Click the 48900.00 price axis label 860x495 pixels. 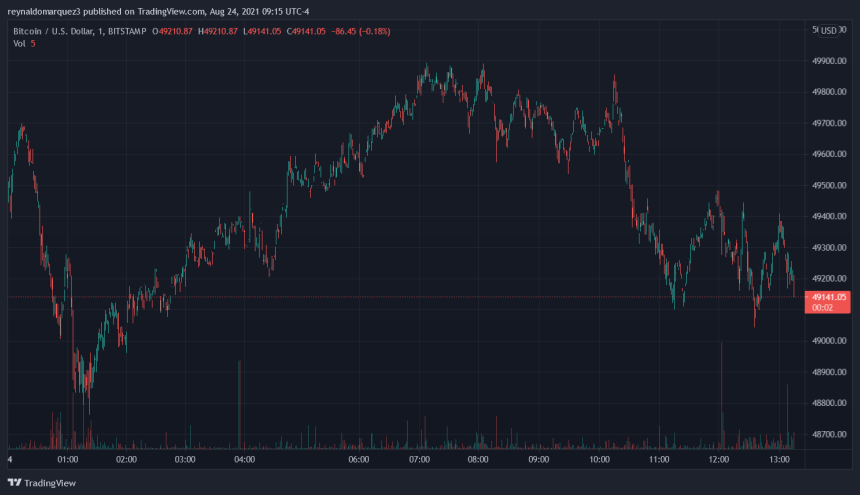pos(829,372)
